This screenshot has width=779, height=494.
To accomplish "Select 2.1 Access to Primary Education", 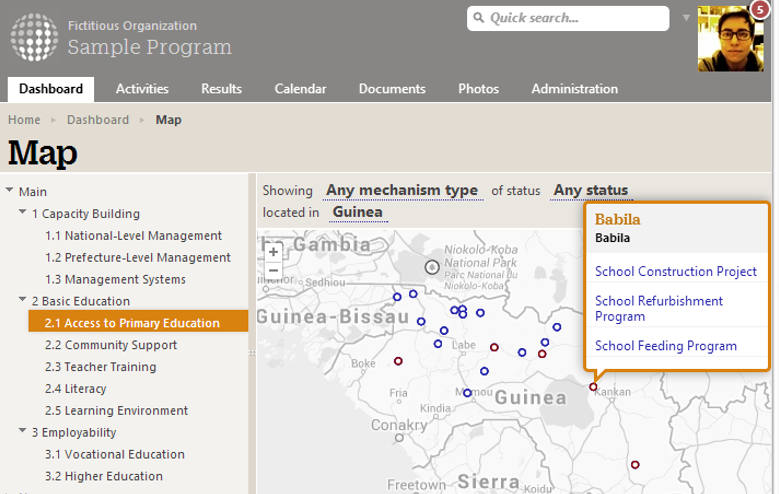I will pos(139,322).
